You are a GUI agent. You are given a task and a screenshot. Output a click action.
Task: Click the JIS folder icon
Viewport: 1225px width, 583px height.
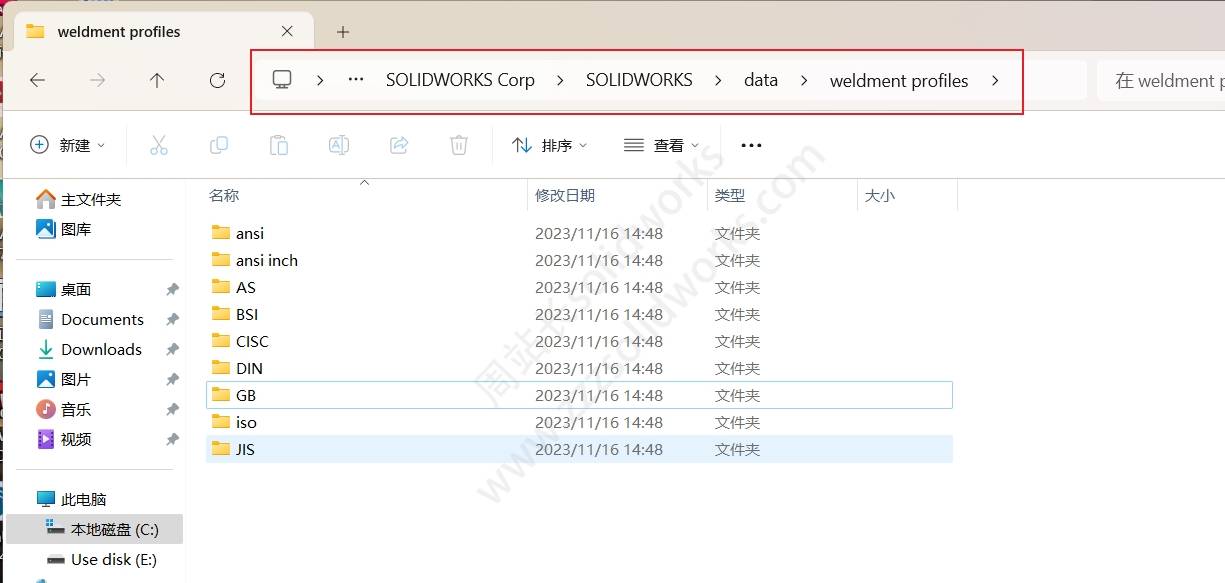(221, 449)
